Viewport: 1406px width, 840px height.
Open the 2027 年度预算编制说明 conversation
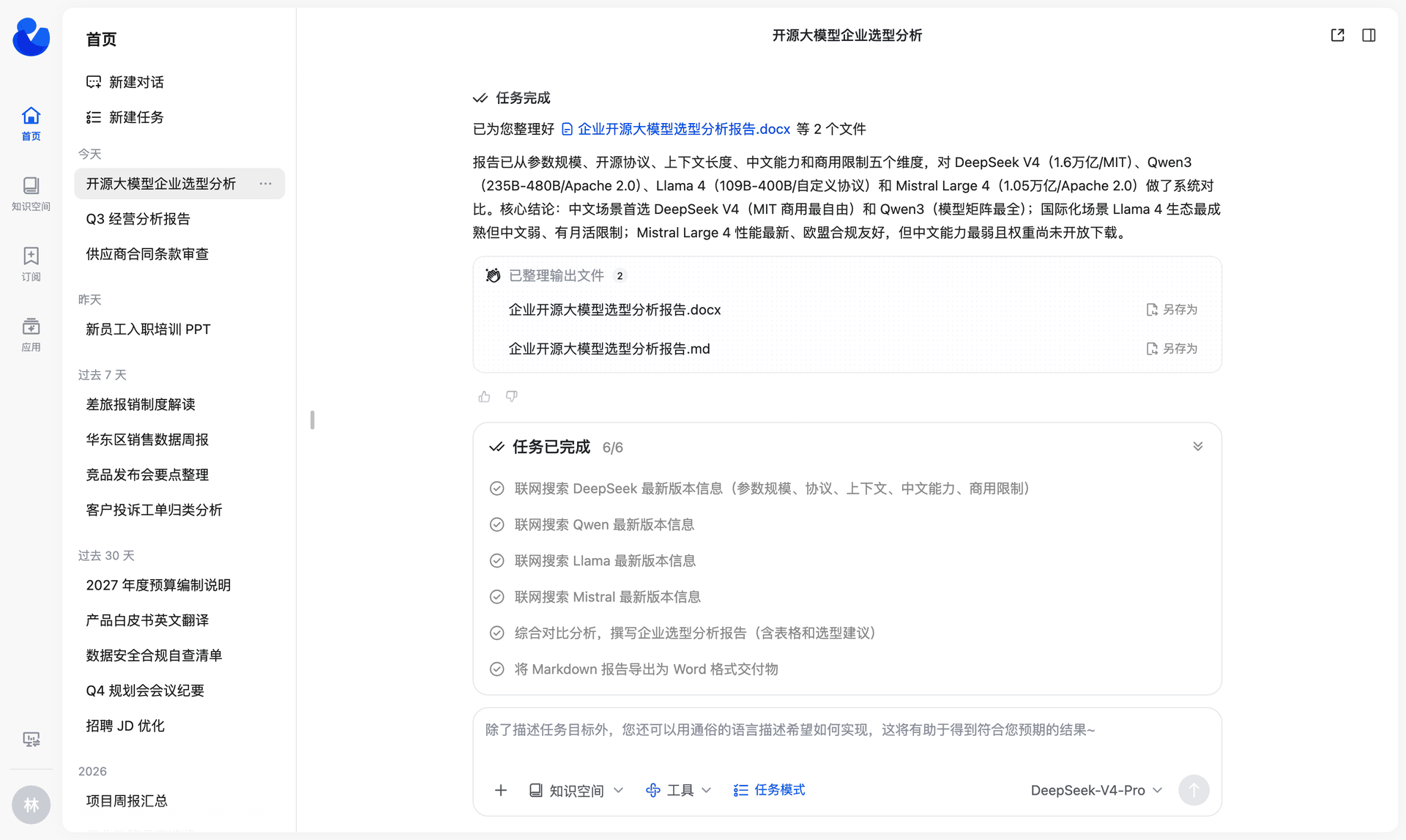tap(179, 585)
